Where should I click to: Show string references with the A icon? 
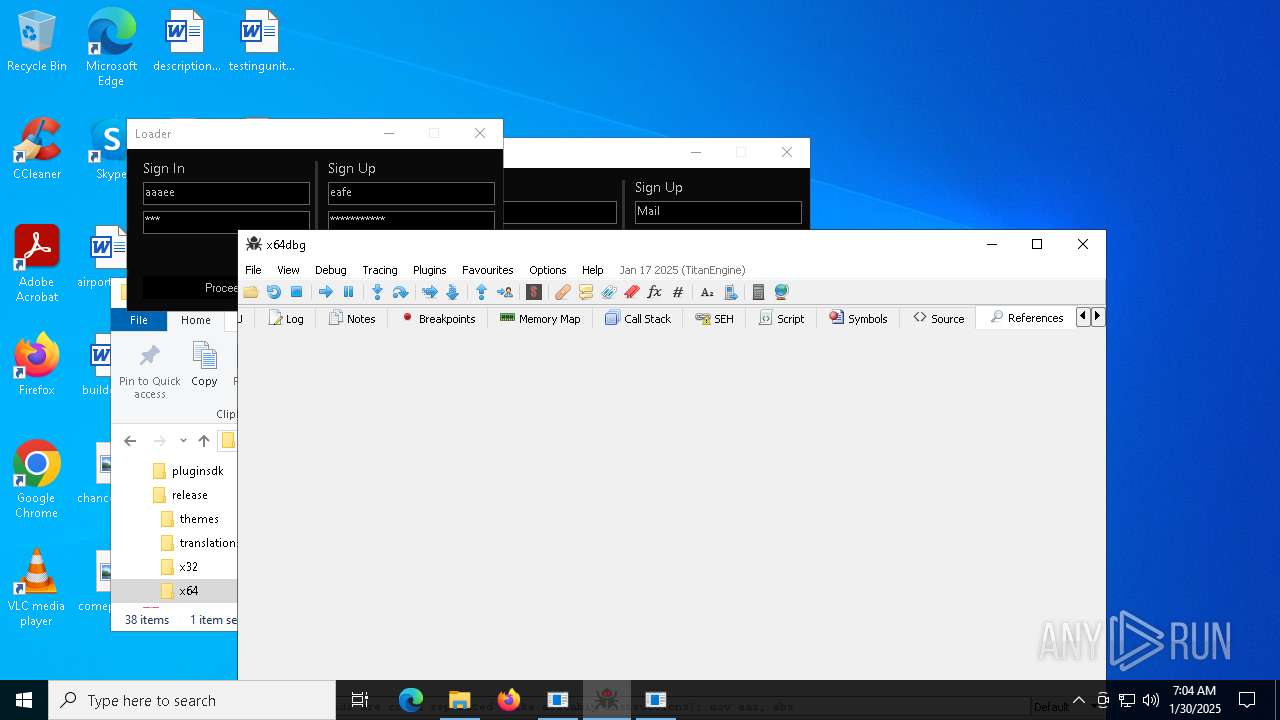click(707, 292)
